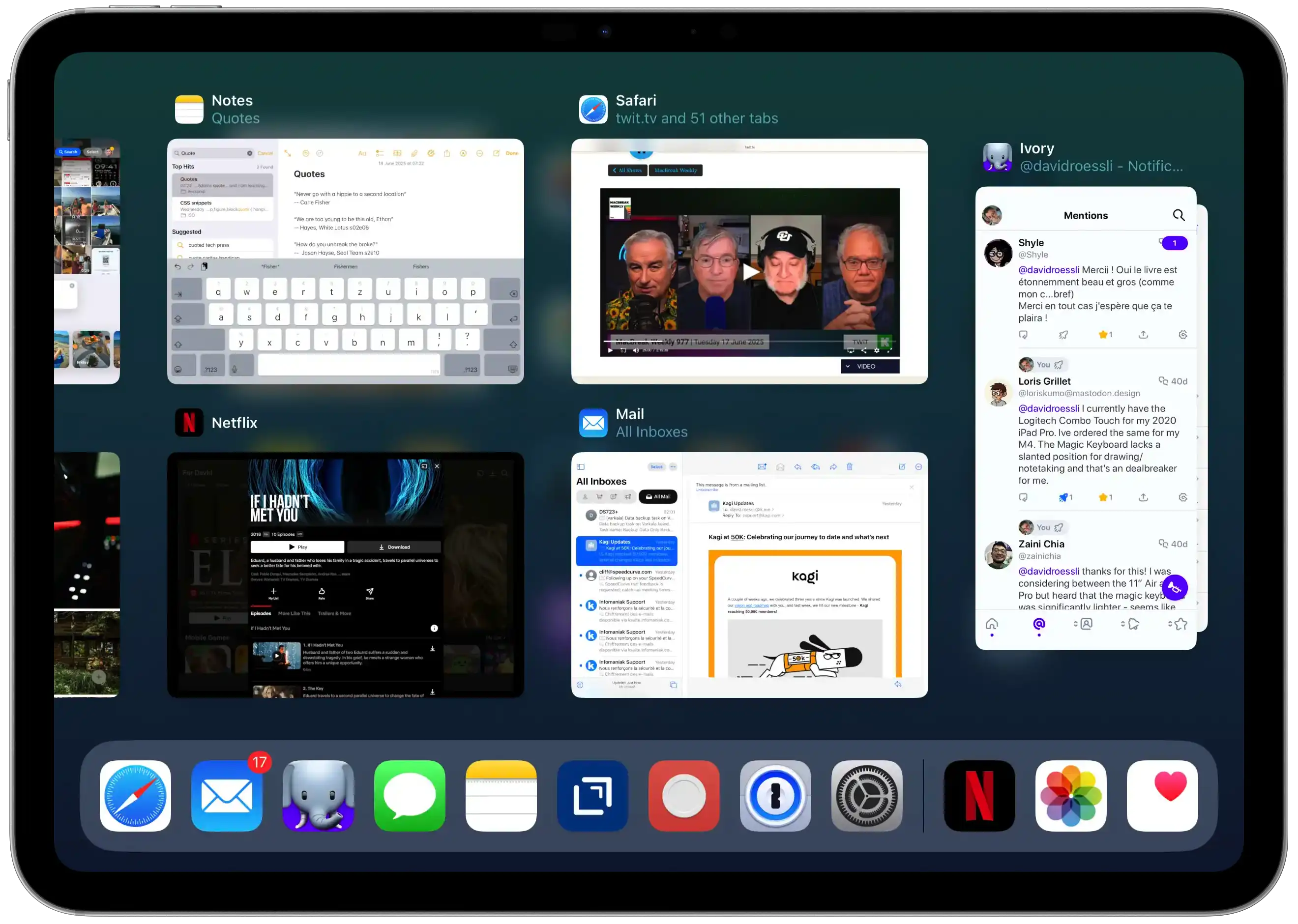
Task: Tap the attachment paperclip icon in Notes
Action: click(x=414, y=153)
